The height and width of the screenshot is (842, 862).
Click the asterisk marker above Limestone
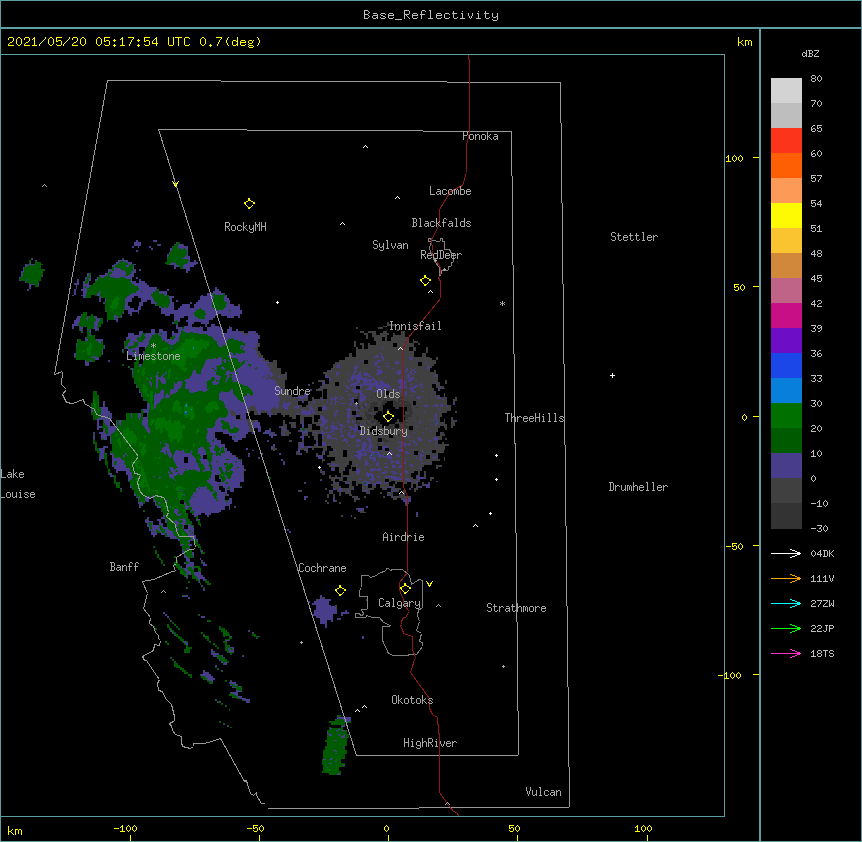[153, 346]
